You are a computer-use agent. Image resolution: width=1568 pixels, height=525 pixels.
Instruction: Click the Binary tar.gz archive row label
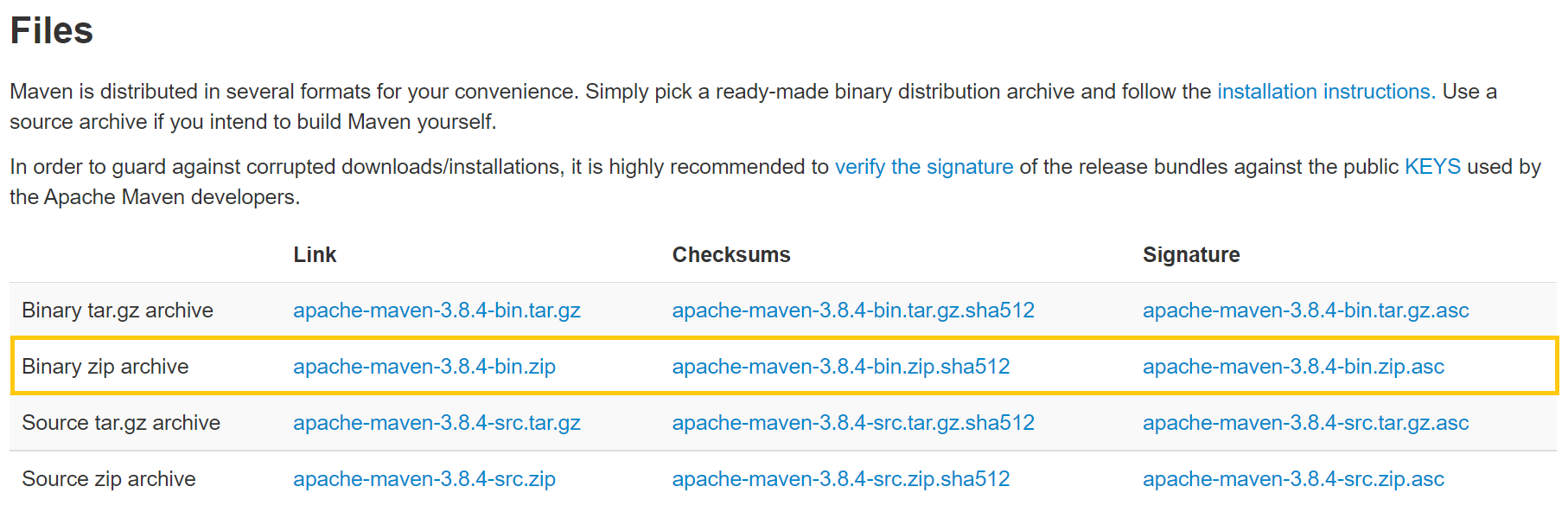pos(117,311)
